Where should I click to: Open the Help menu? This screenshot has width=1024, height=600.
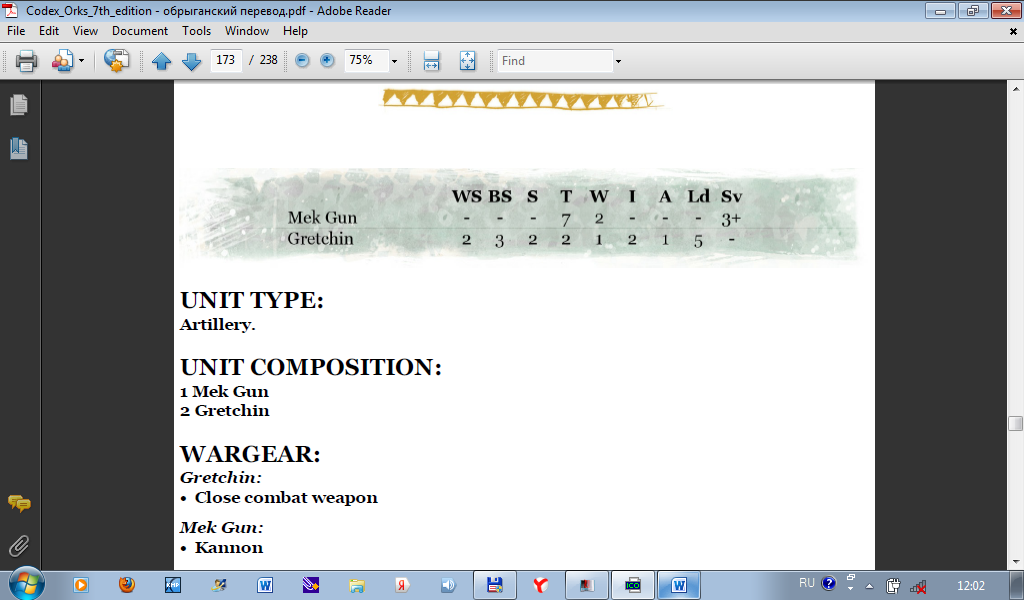click(295, 31)
